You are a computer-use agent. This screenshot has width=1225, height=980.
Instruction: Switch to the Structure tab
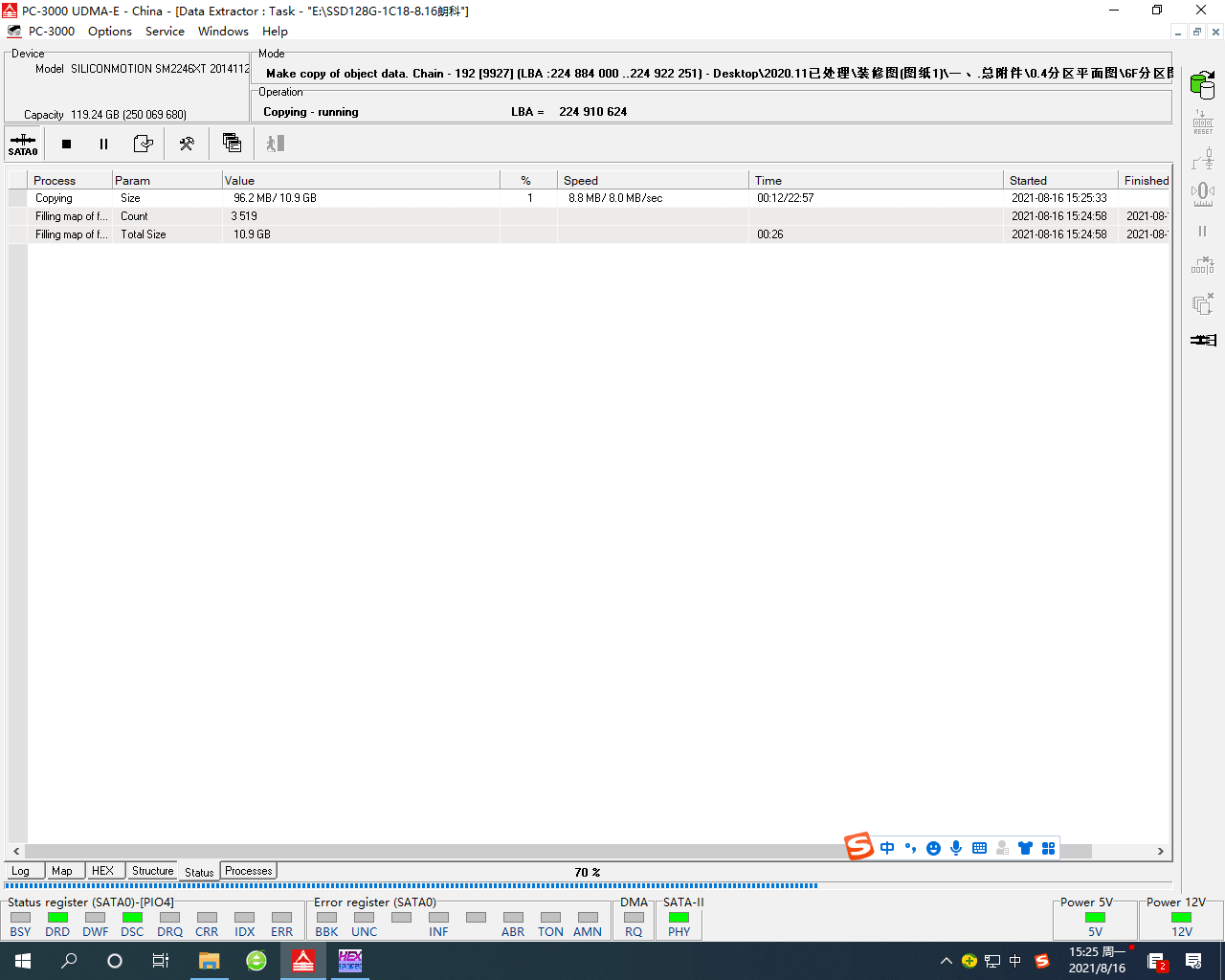click(153, 871)
